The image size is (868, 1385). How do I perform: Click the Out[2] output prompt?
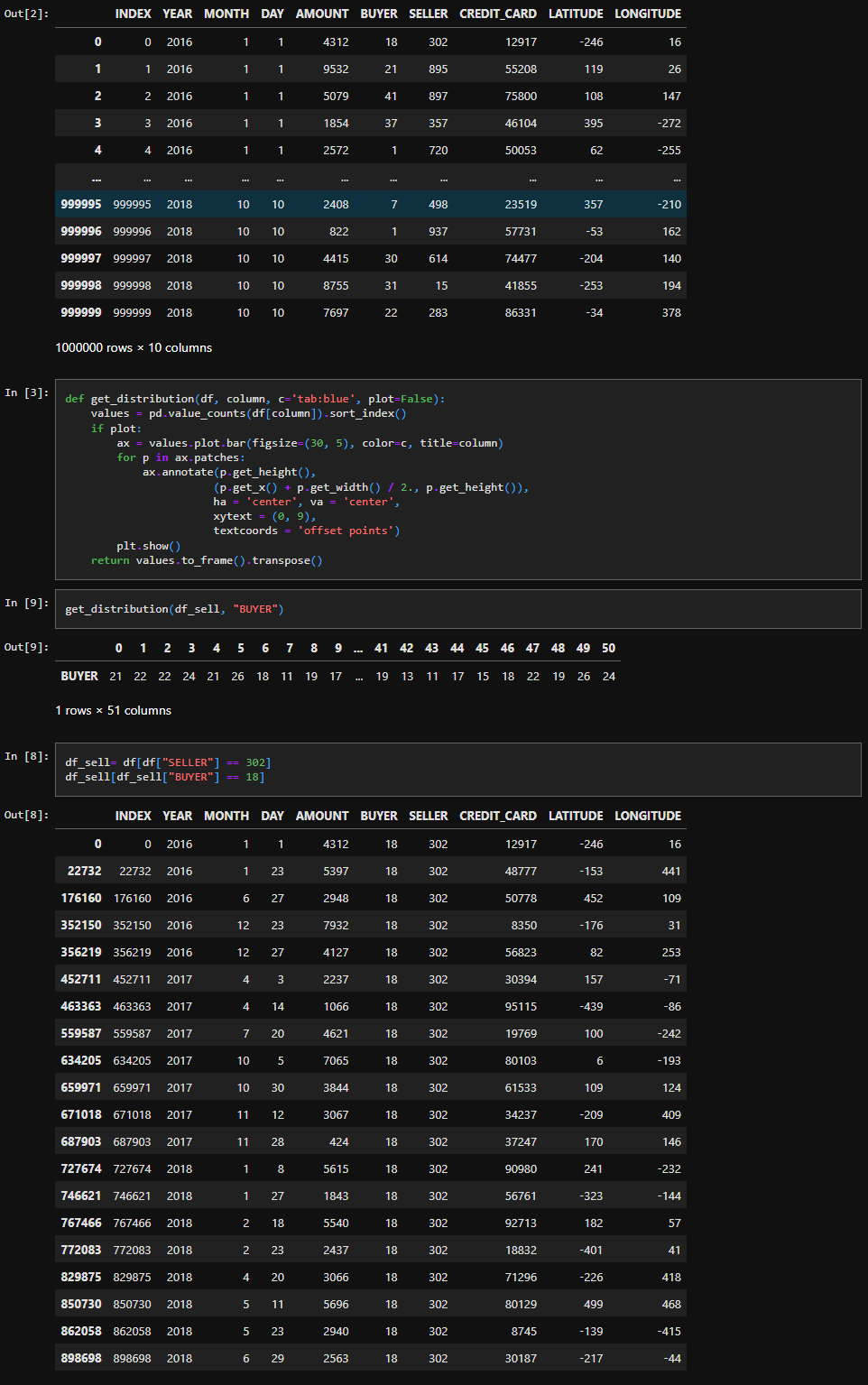pyautogui.click(x=26, y=14)
